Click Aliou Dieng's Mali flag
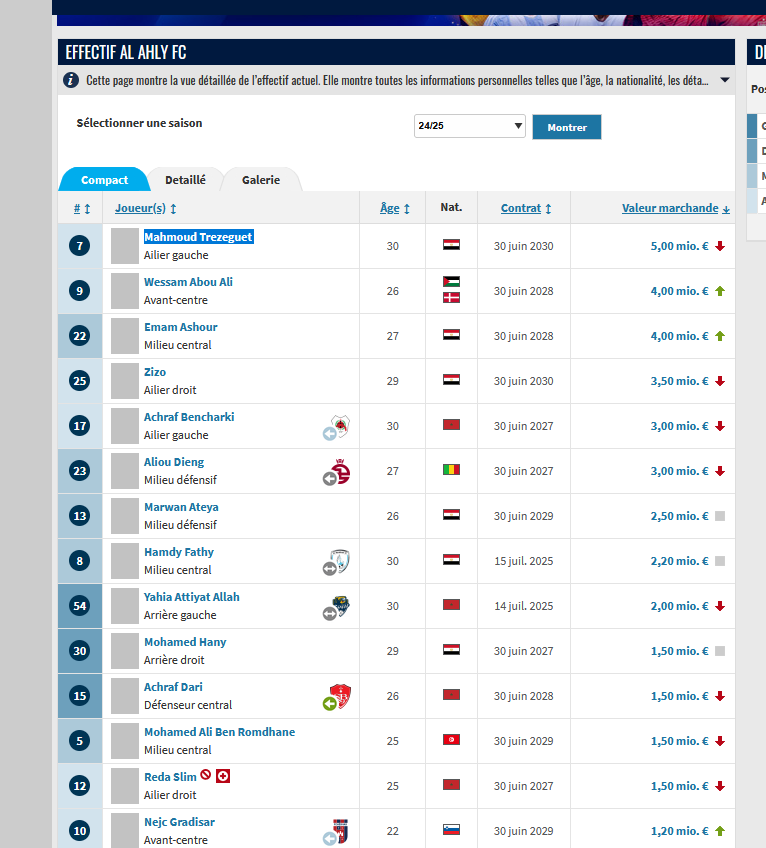This screenshot has height=848, width=766. click(x=451, y=469)
